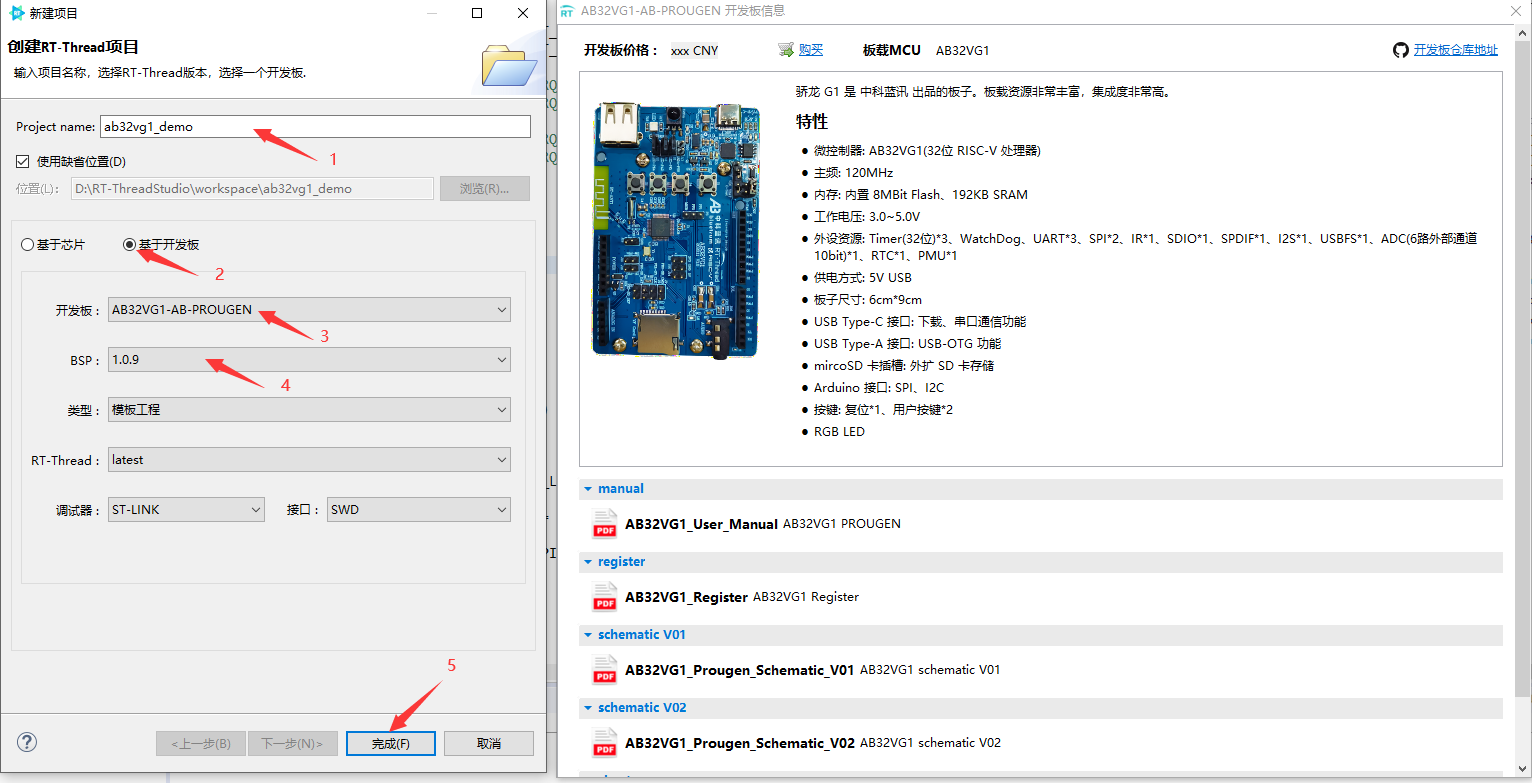Open the 调试器 dropdown showing ST-LINK

click(187, 510)
